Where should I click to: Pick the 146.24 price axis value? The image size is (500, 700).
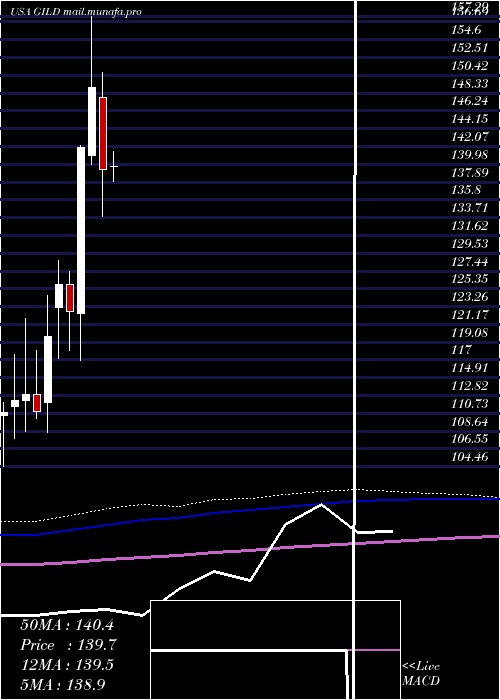coord(469,101)
